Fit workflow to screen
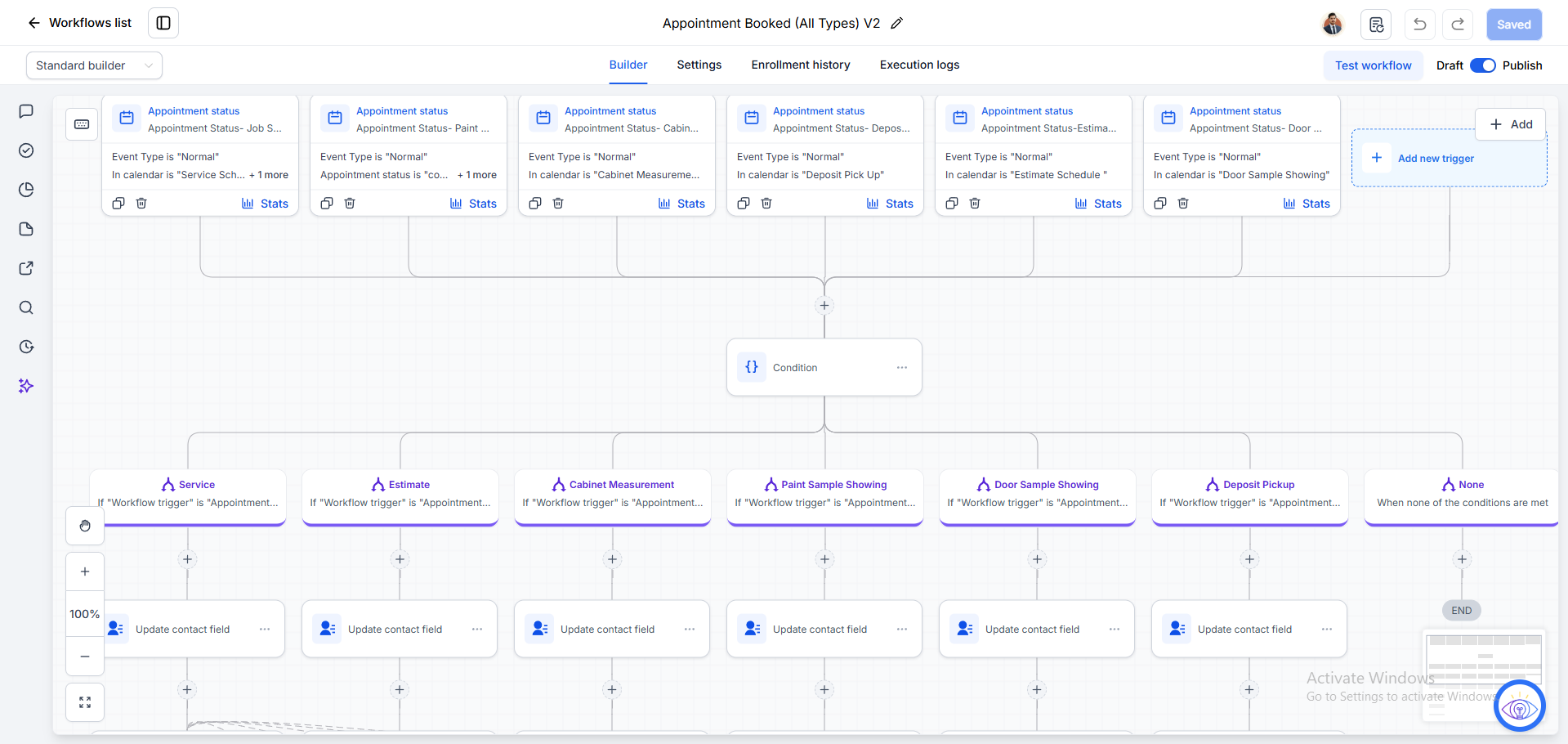This screenshot has width=1568, height=744. click(85, 702)
